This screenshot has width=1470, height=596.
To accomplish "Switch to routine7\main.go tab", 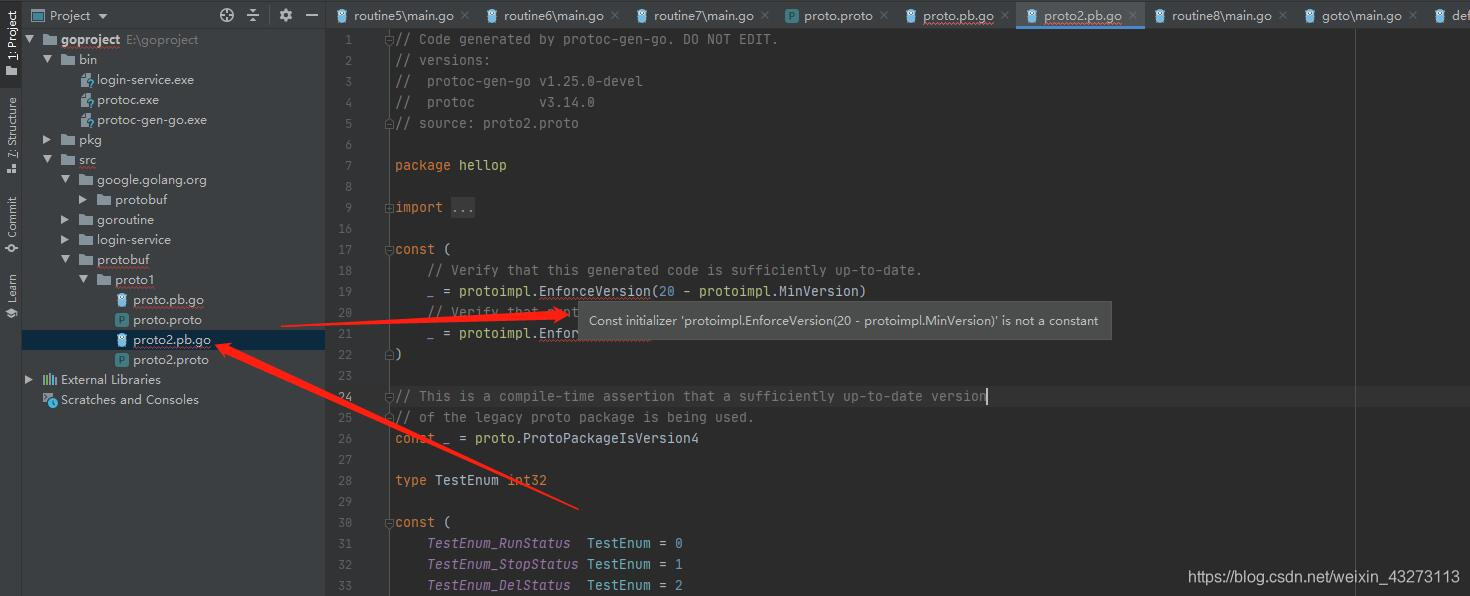I will coord(702,16).
